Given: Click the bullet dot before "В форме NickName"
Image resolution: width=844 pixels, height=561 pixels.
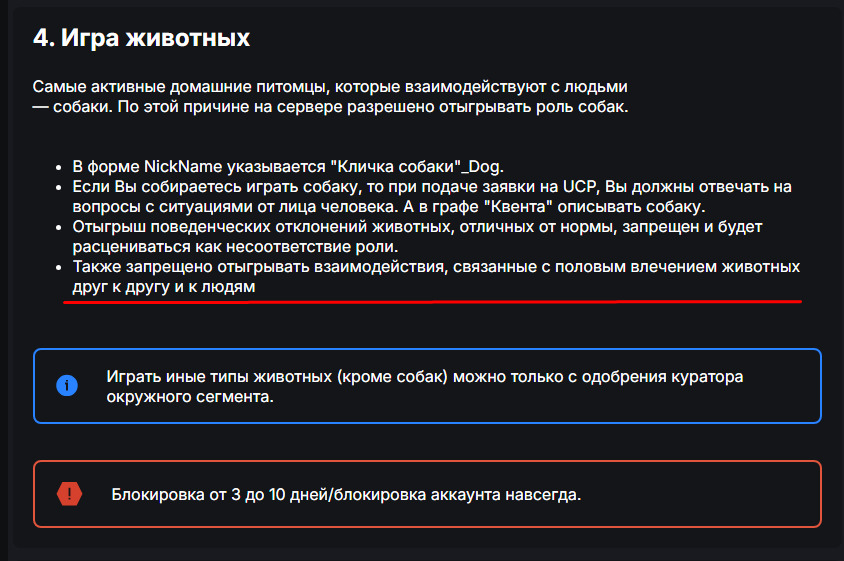Looking at the screenshot, I should [x=61, y=167].
